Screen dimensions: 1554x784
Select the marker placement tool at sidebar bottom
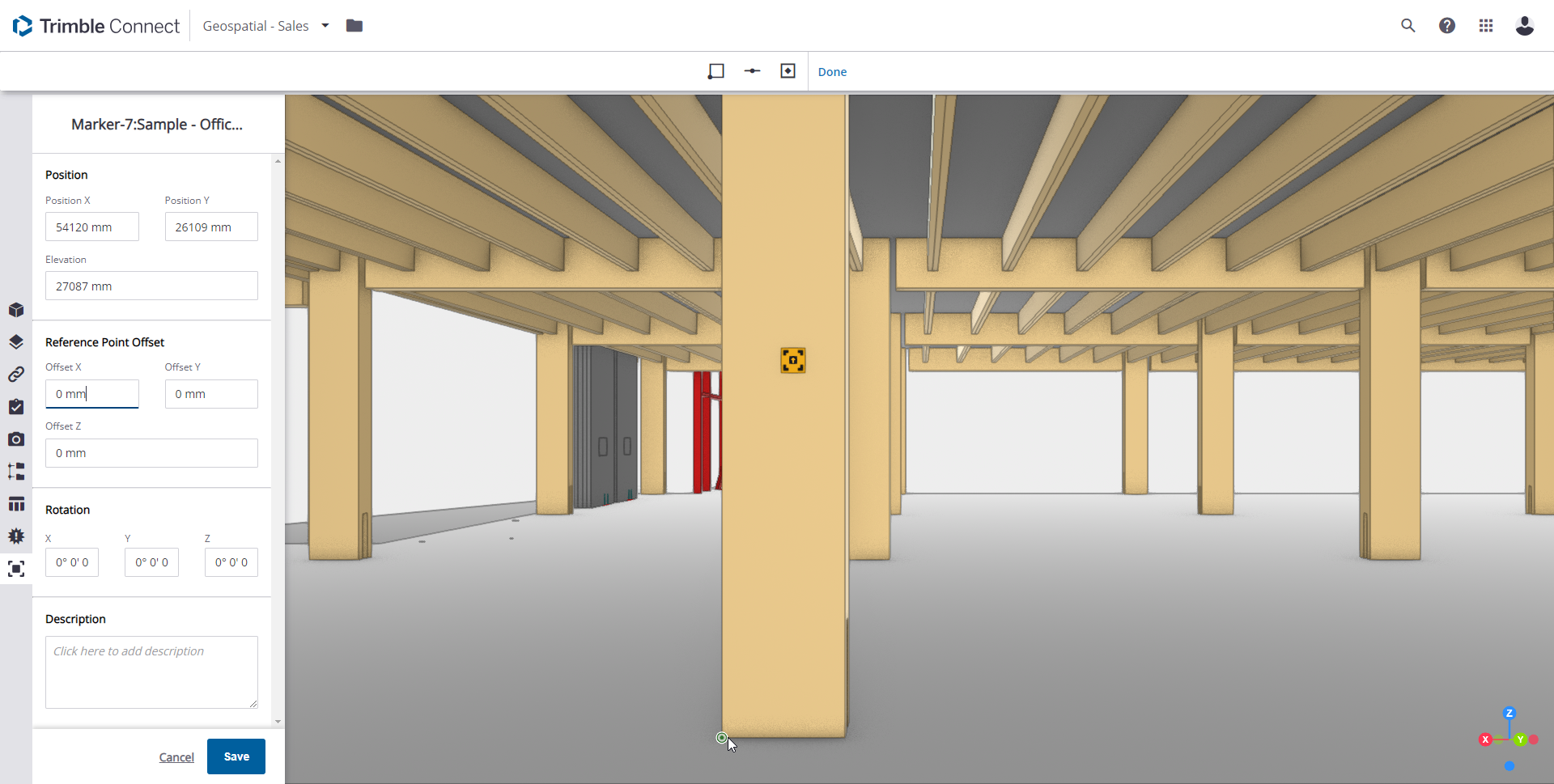point(16,568)
